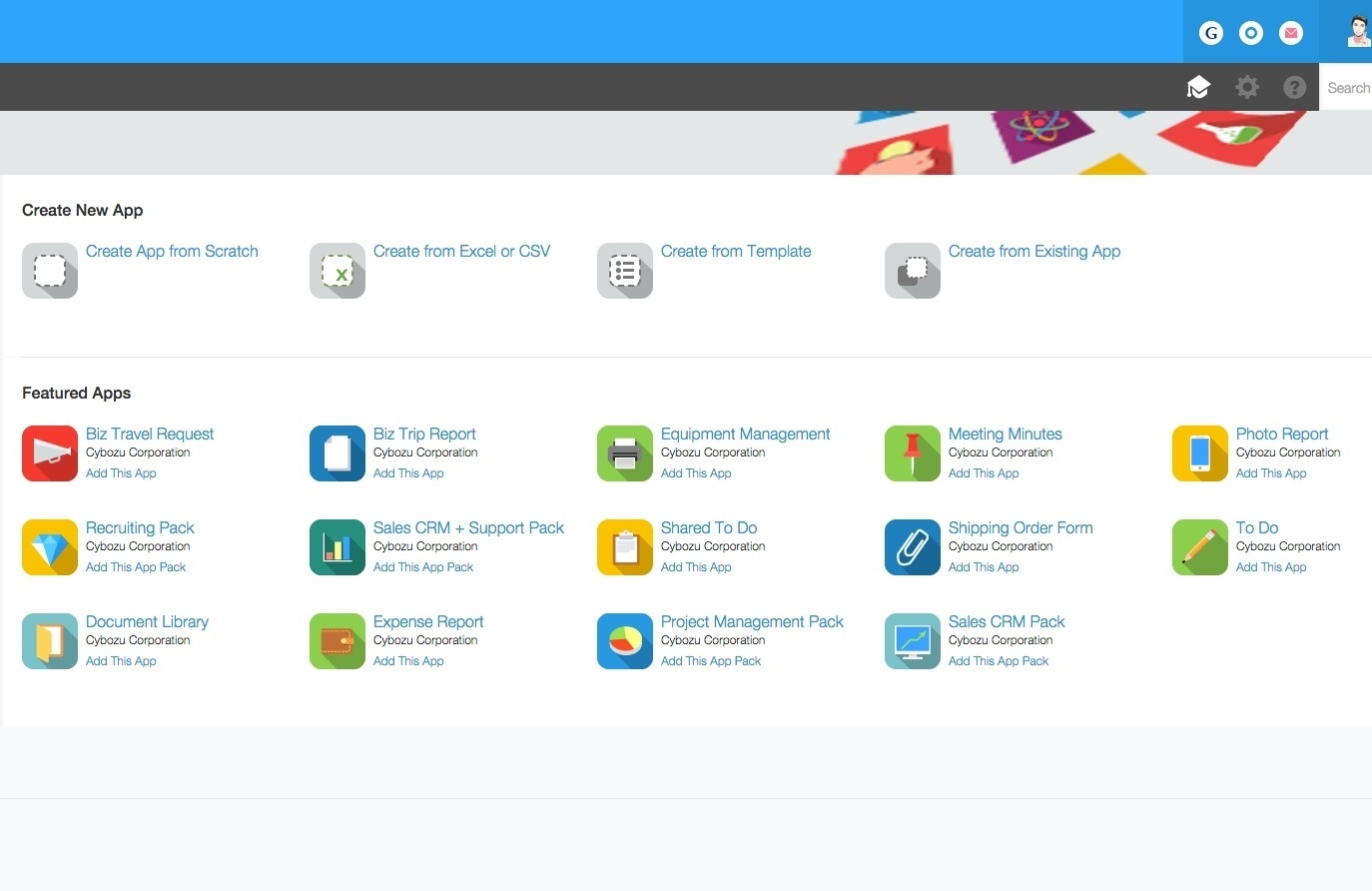Open the Sales CRM + Support Pack title
1372x891 pixels.
tap(468, 528)
